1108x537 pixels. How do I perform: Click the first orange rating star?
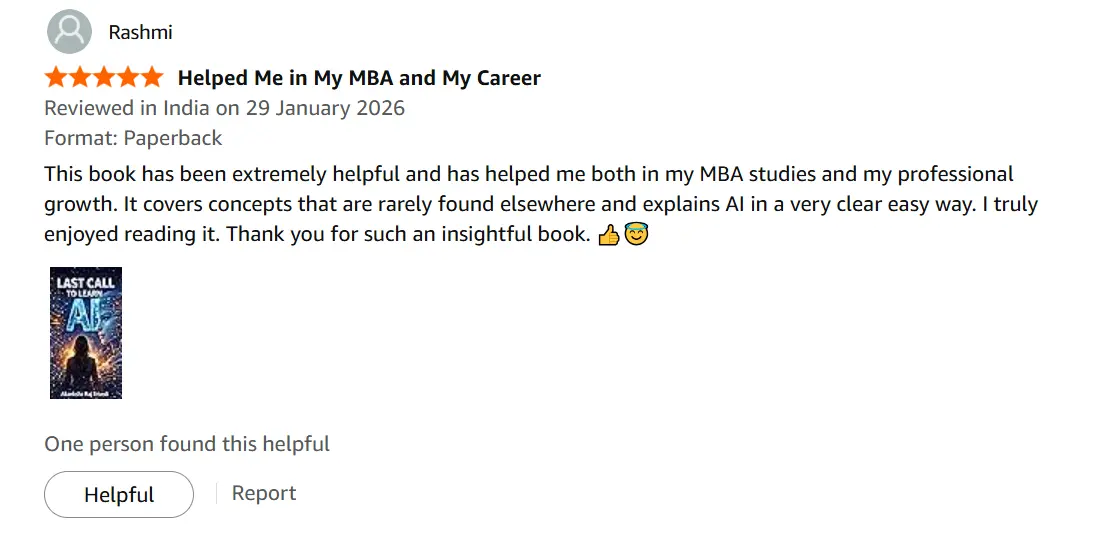[56, 77]
